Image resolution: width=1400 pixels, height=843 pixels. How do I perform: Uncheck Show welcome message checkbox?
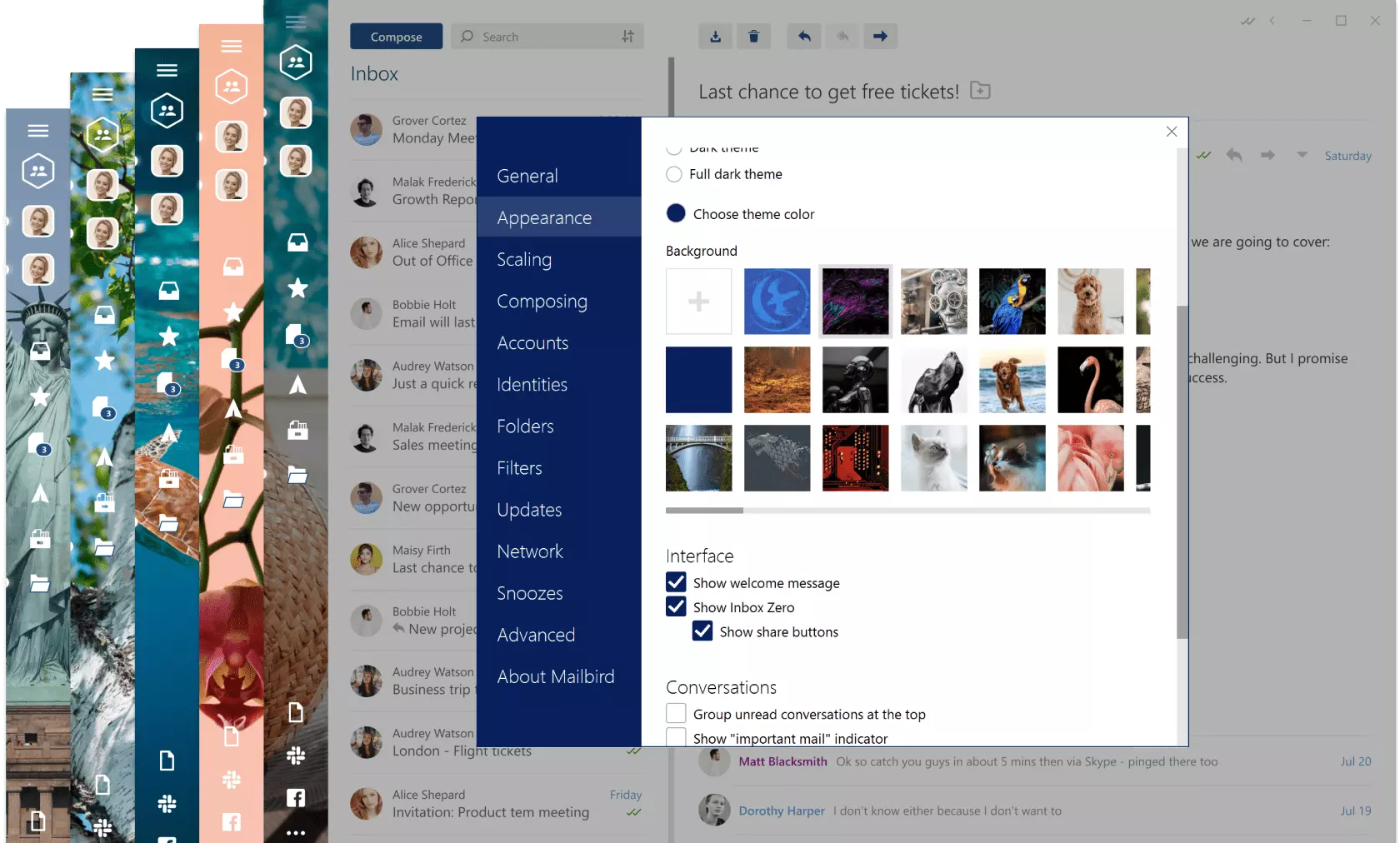pyautogui.click(x=676, y=582)
